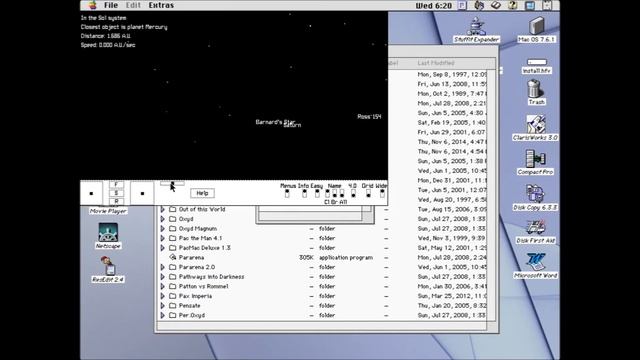This screenshot has width=640, height=360.
Task: Open the StuffIt Expander desktop icon
Action: pyautogui.click(x=476, y=26)
